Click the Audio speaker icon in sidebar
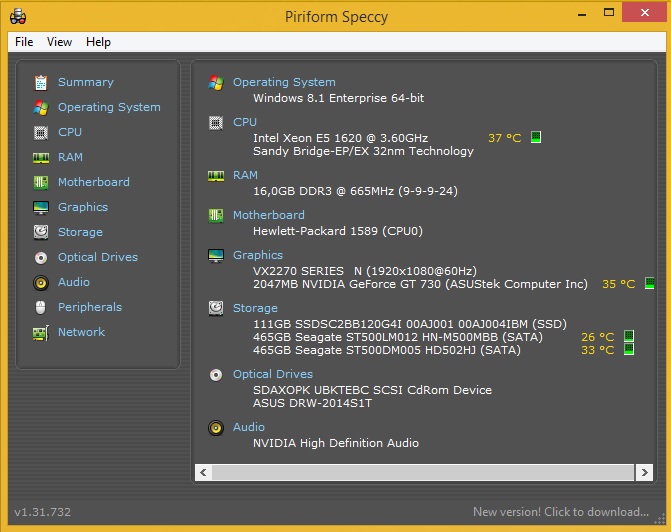This screenshot has height=532, width=671. pyautogui.click(x=41, y=282)
